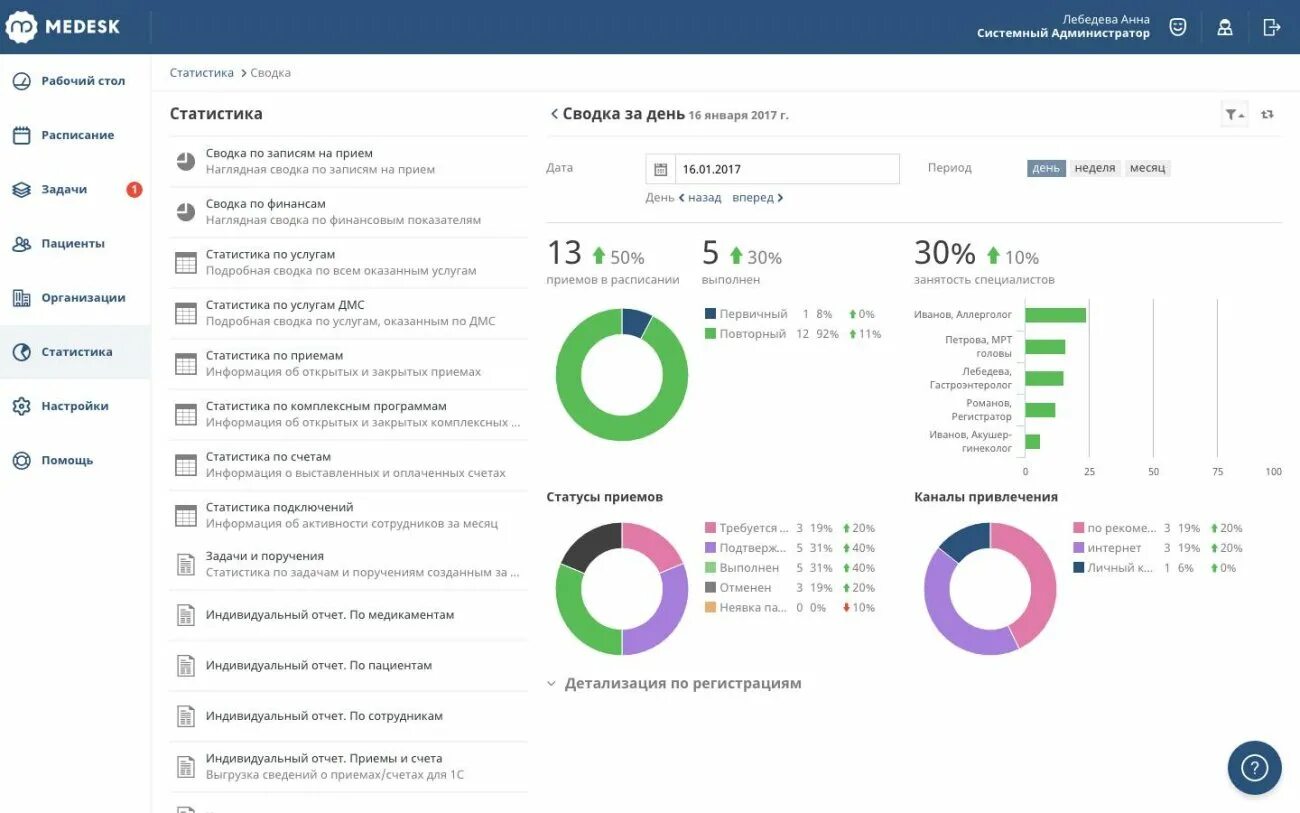This screenshot has height=813, width=1300.
Task: Select the неделя period toggle
Action: pyautogui.click(x=1095, y=168)
